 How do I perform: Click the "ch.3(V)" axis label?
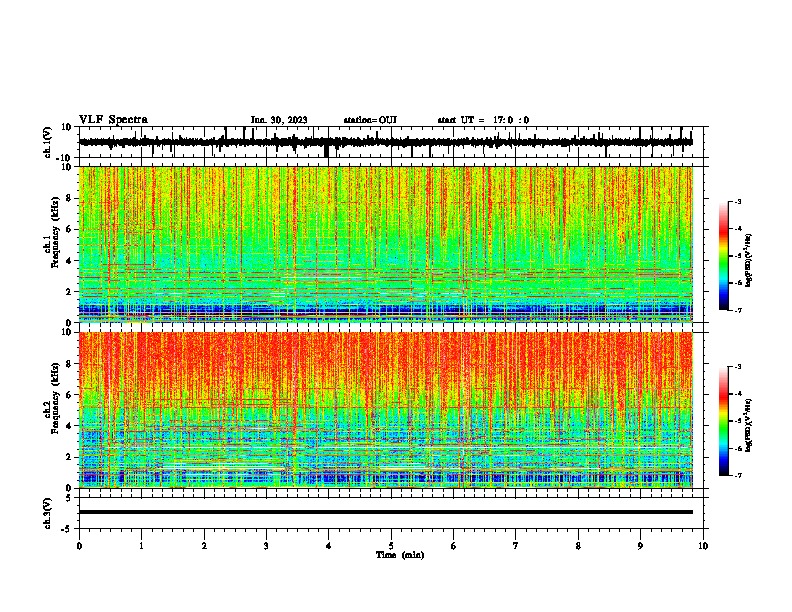pos(48,513)
